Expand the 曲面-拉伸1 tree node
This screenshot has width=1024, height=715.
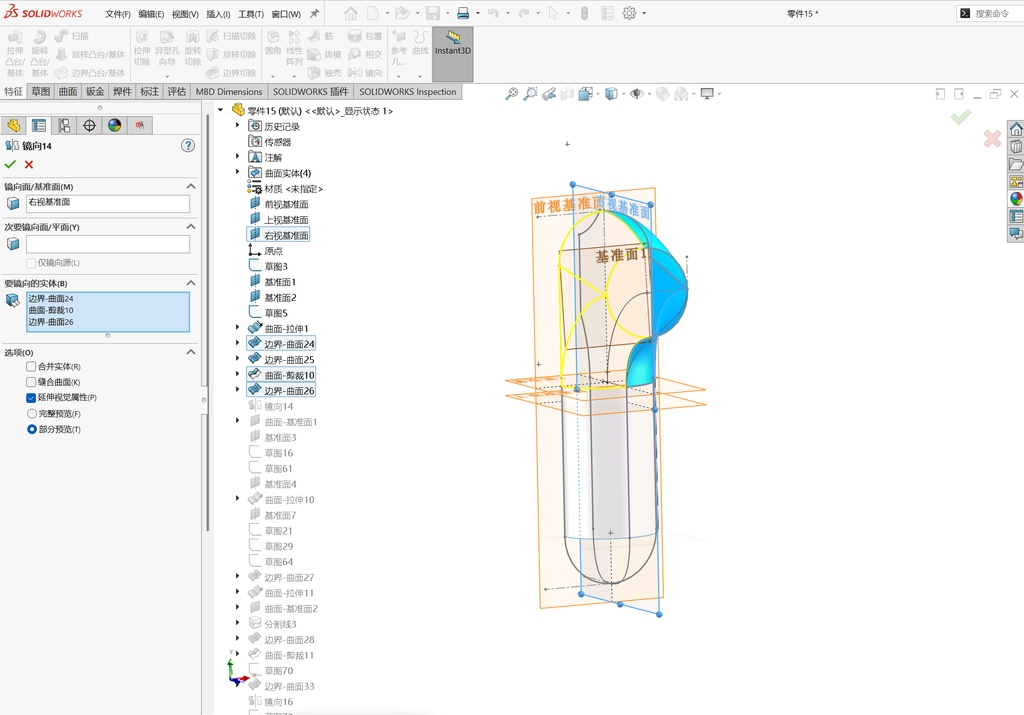click(238, 328)
